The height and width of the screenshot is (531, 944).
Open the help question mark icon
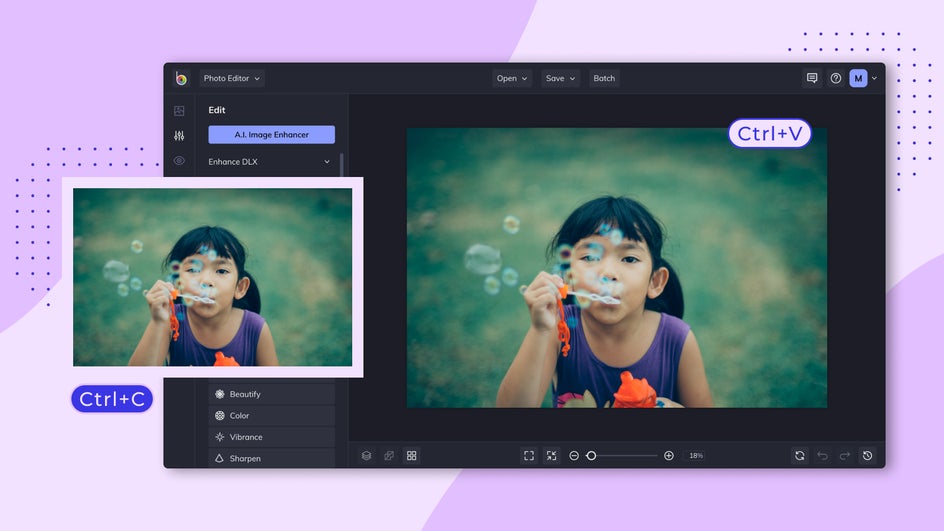coord(836,78)
